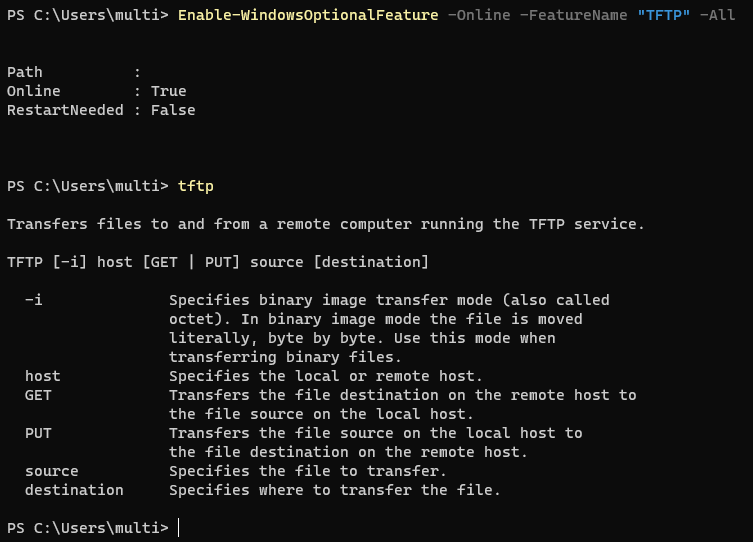Screen dimensions: 753x542
Task: Click the PUT option in help list
Action: click(x=38, y=433)
